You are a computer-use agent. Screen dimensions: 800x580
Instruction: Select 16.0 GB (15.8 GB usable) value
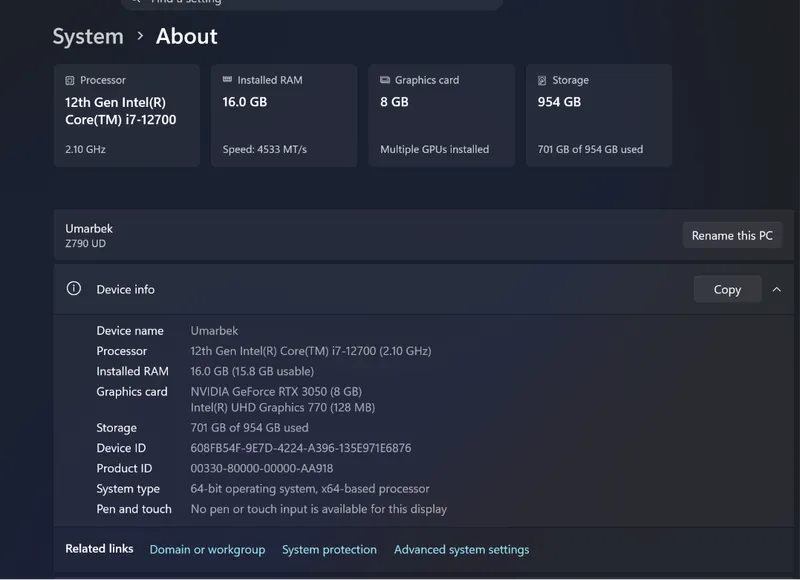pyautogui.click(x=252, y=371)
